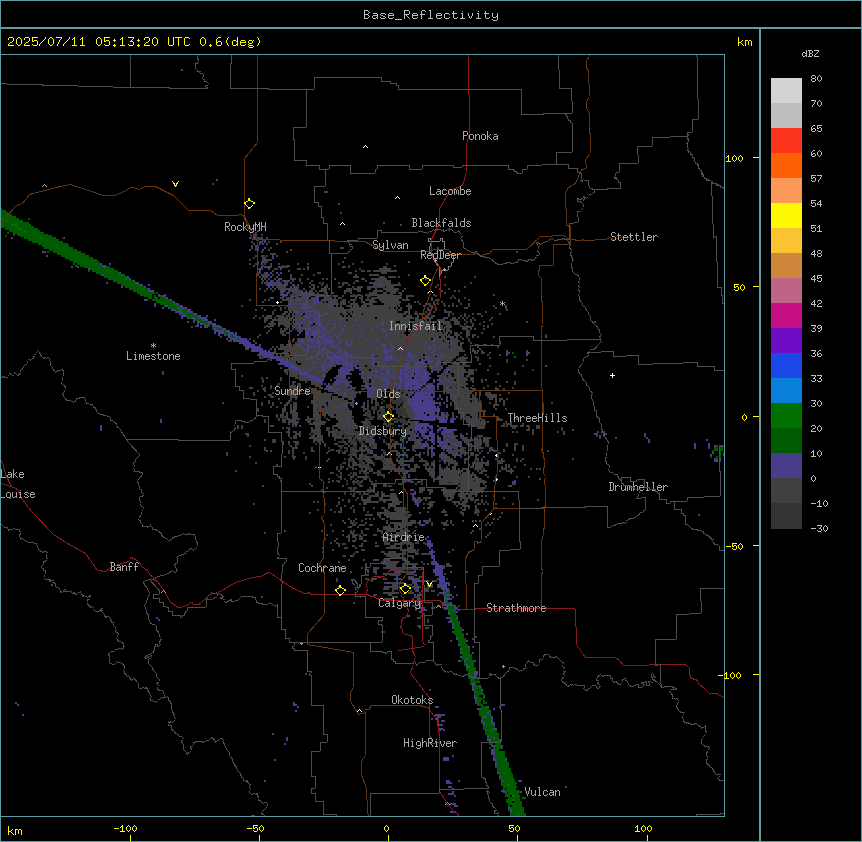
Task: Click the RockyMH label
Action: tap(245, 227)
